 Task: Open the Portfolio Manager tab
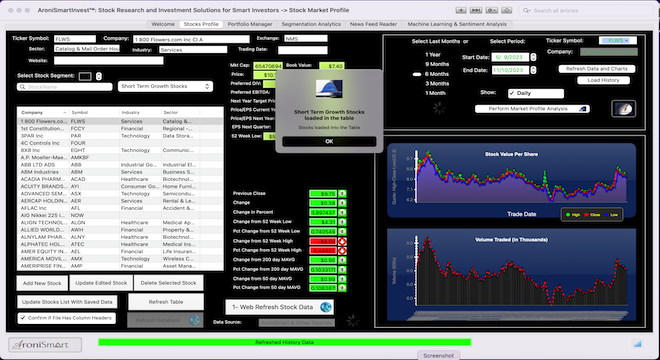[250, 24]
